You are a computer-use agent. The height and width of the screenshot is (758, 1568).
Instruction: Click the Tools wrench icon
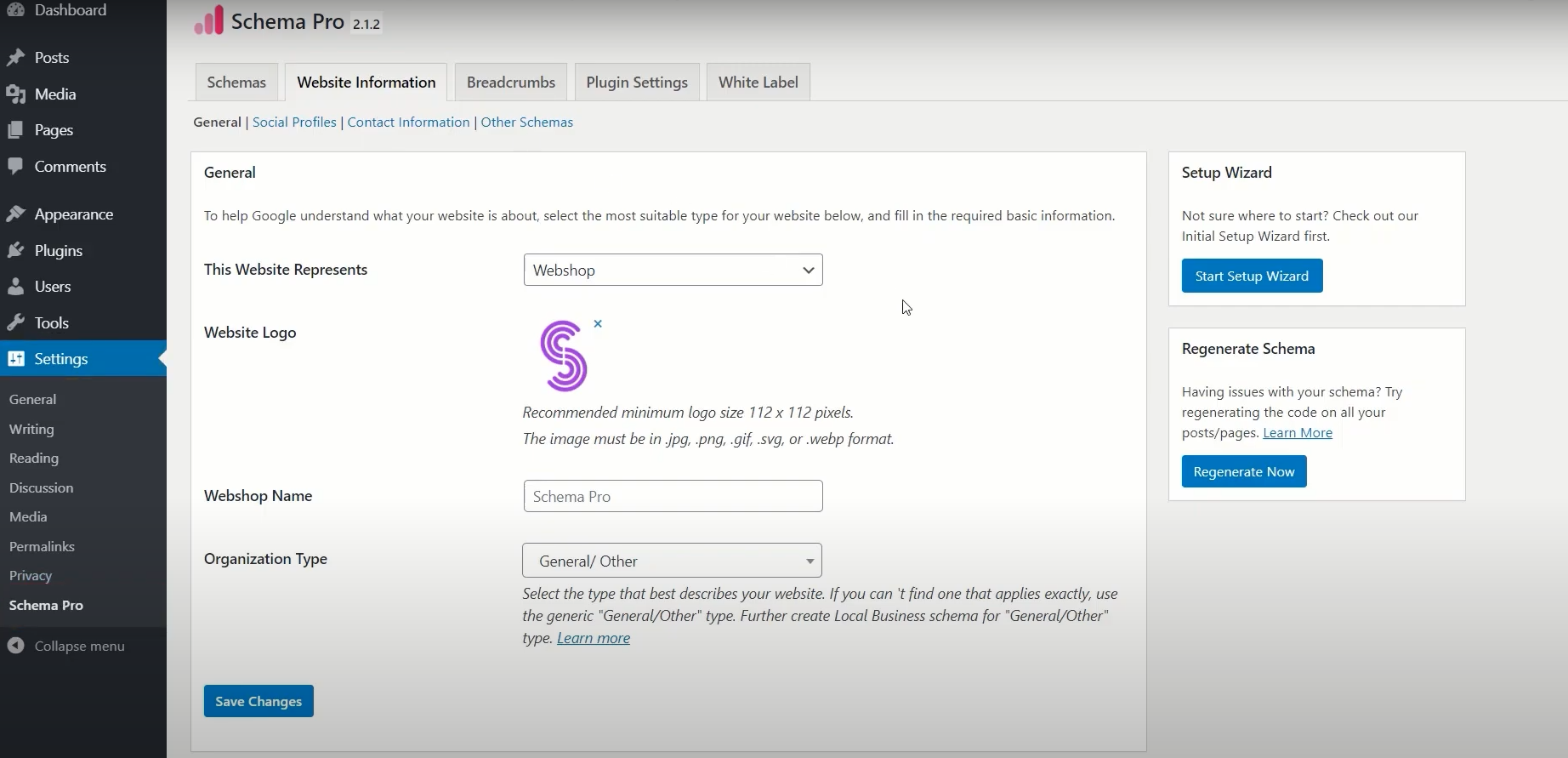tap(15, 323)
